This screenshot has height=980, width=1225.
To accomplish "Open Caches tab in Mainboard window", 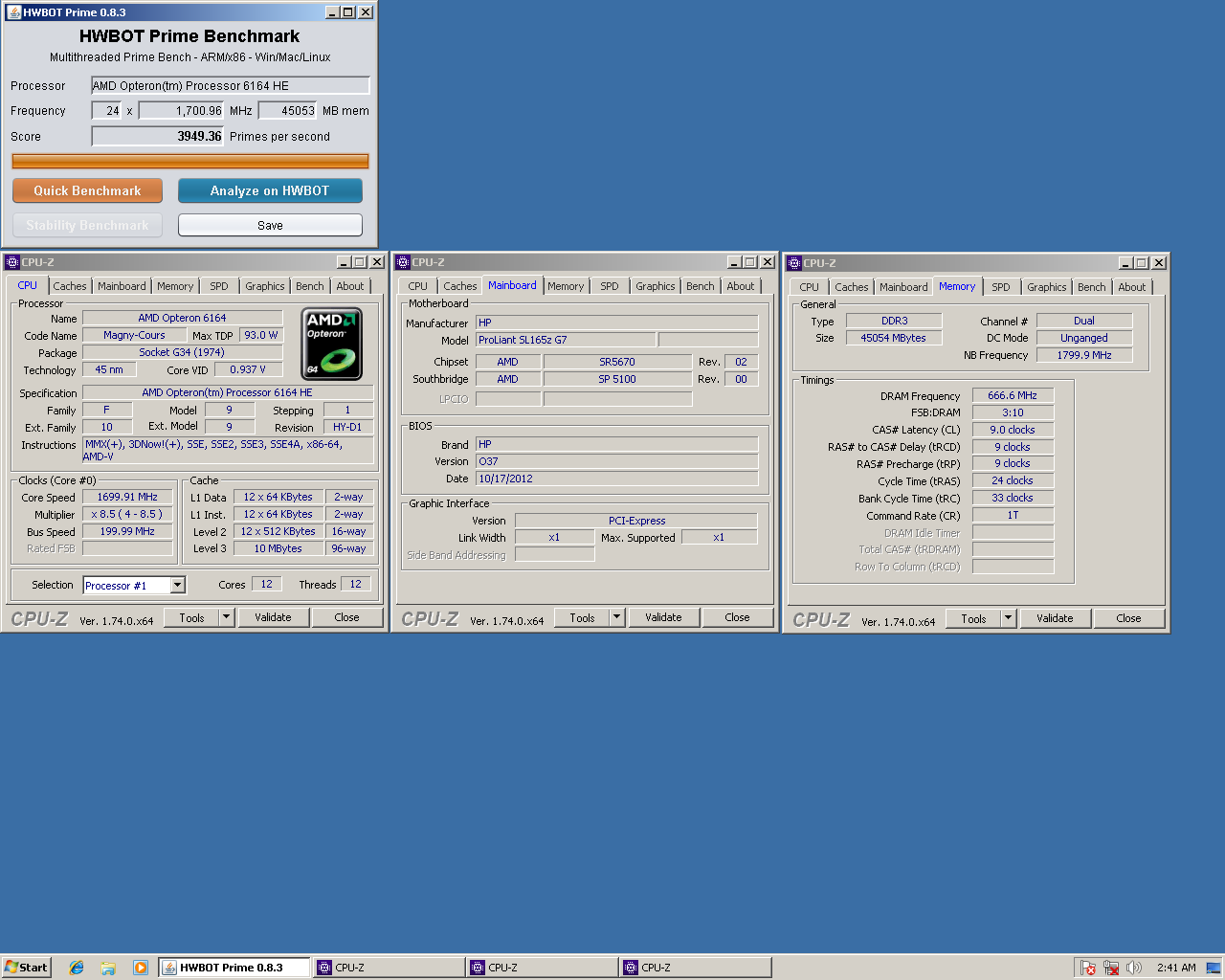I will tap(459, 286).
